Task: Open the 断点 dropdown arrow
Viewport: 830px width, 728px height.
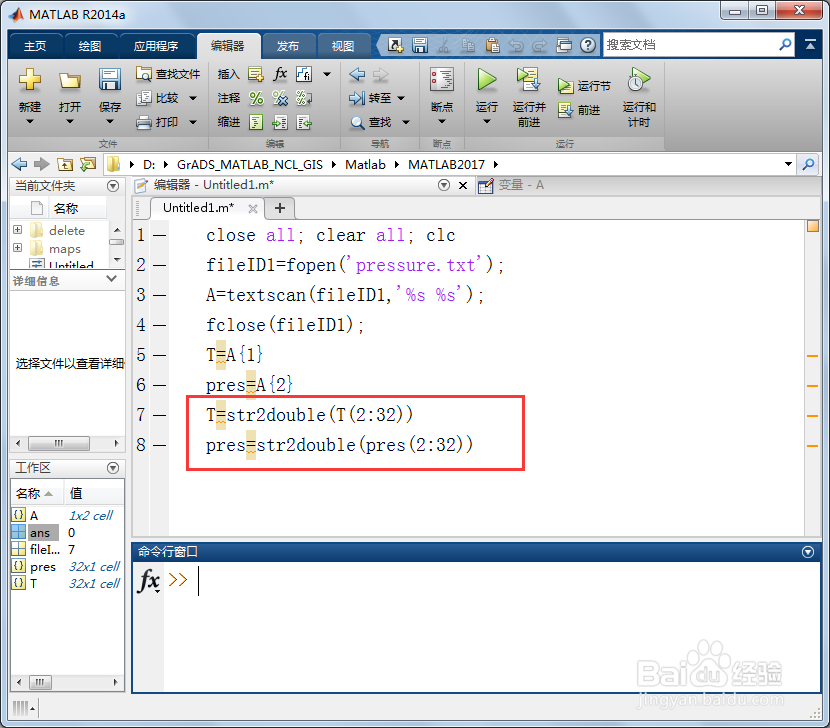Action: 442,121
